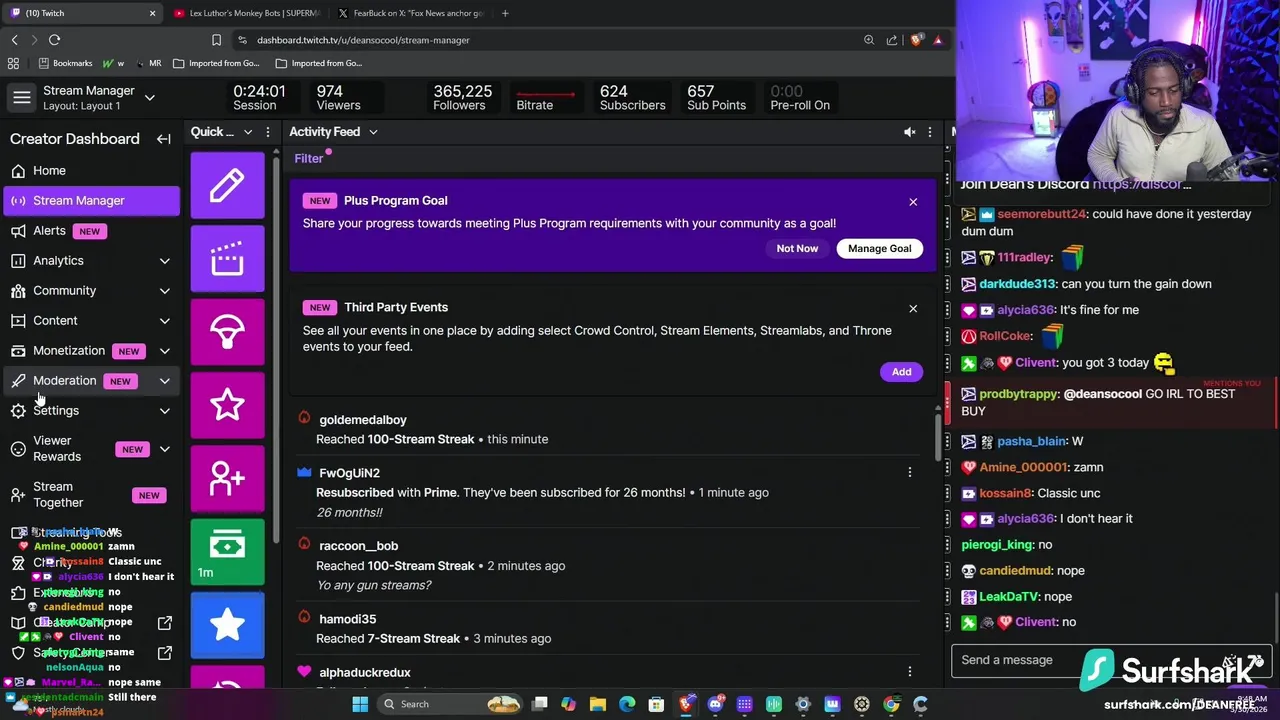Open the Discord link in chat
The height and width of the screenshot is (720, 1280).
pyautogui.click(x=1141, y=184)
